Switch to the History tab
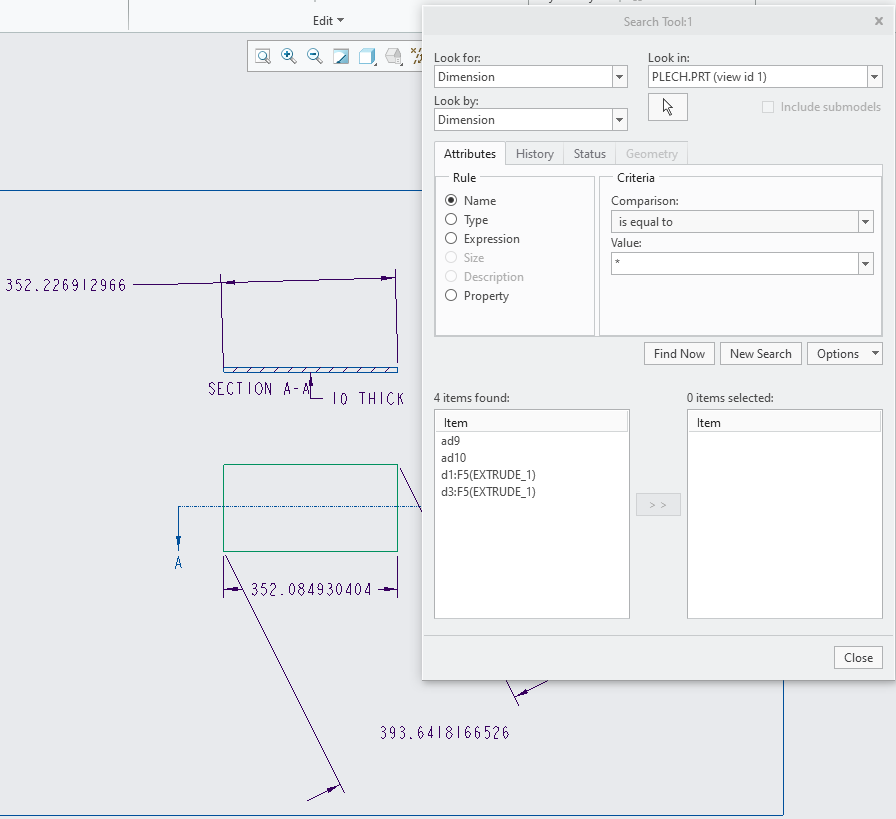The image size is (896, 819). tap(535, 154)
